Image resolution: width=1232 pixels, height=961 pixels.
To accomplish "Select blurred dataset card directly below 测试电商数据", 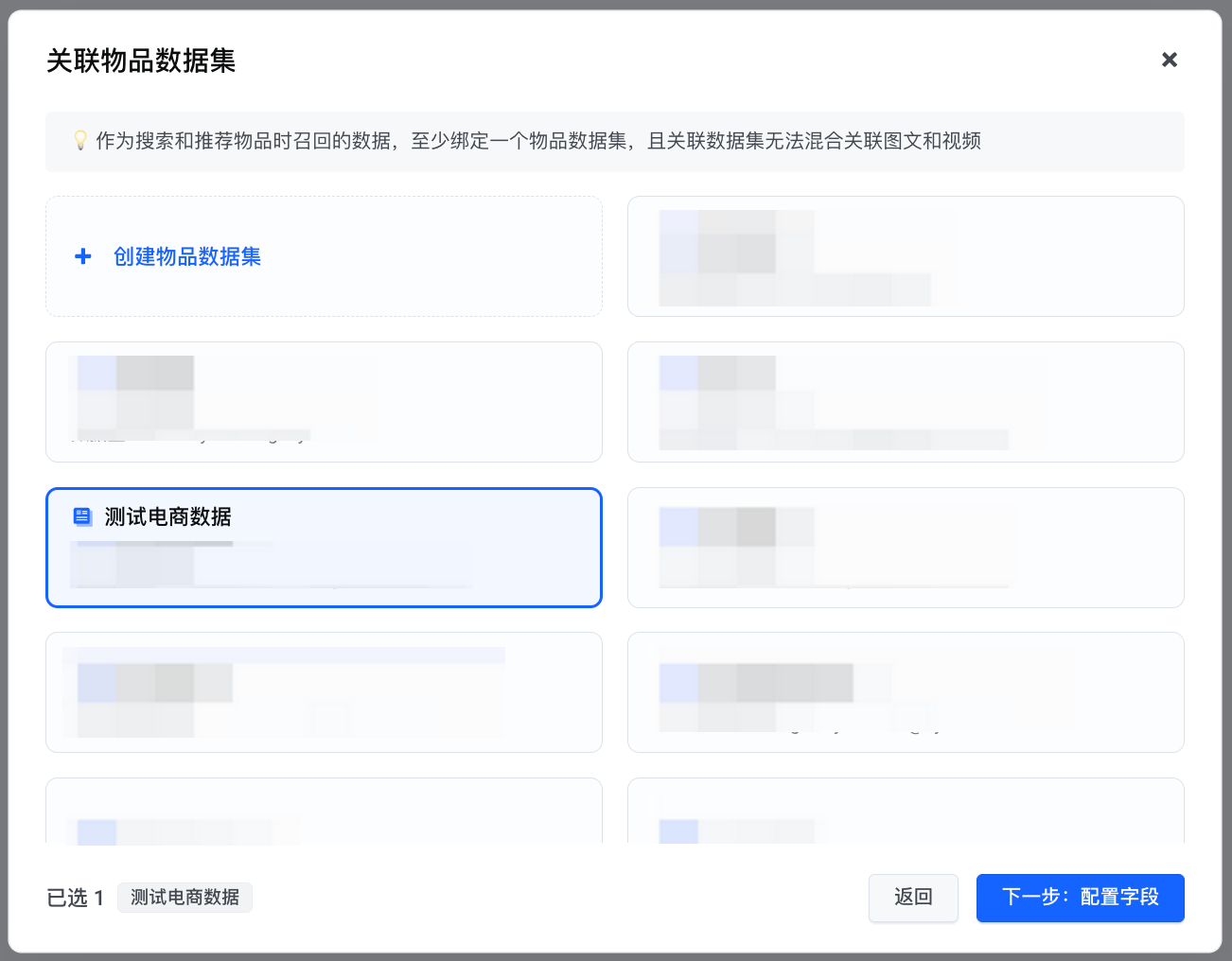I will (324, 692).
